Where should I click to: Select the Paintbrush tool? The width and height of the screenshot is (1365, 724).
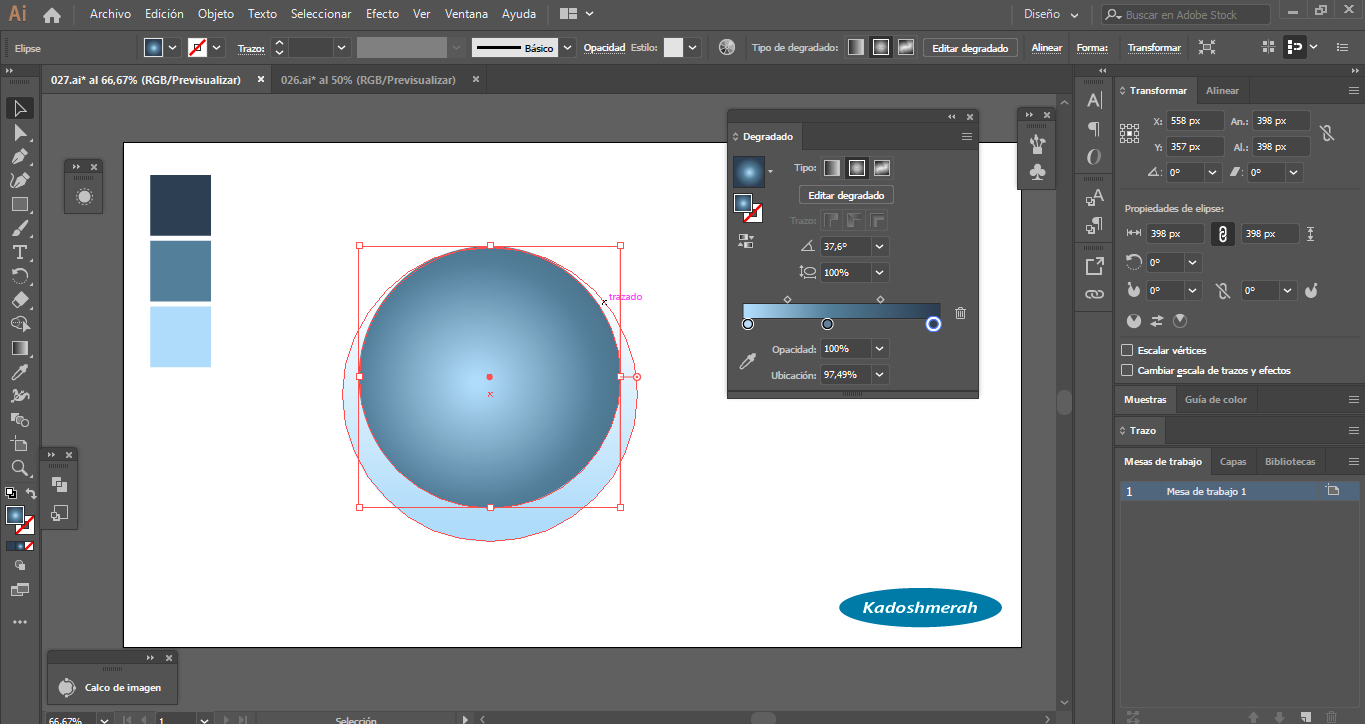[19, 229]
